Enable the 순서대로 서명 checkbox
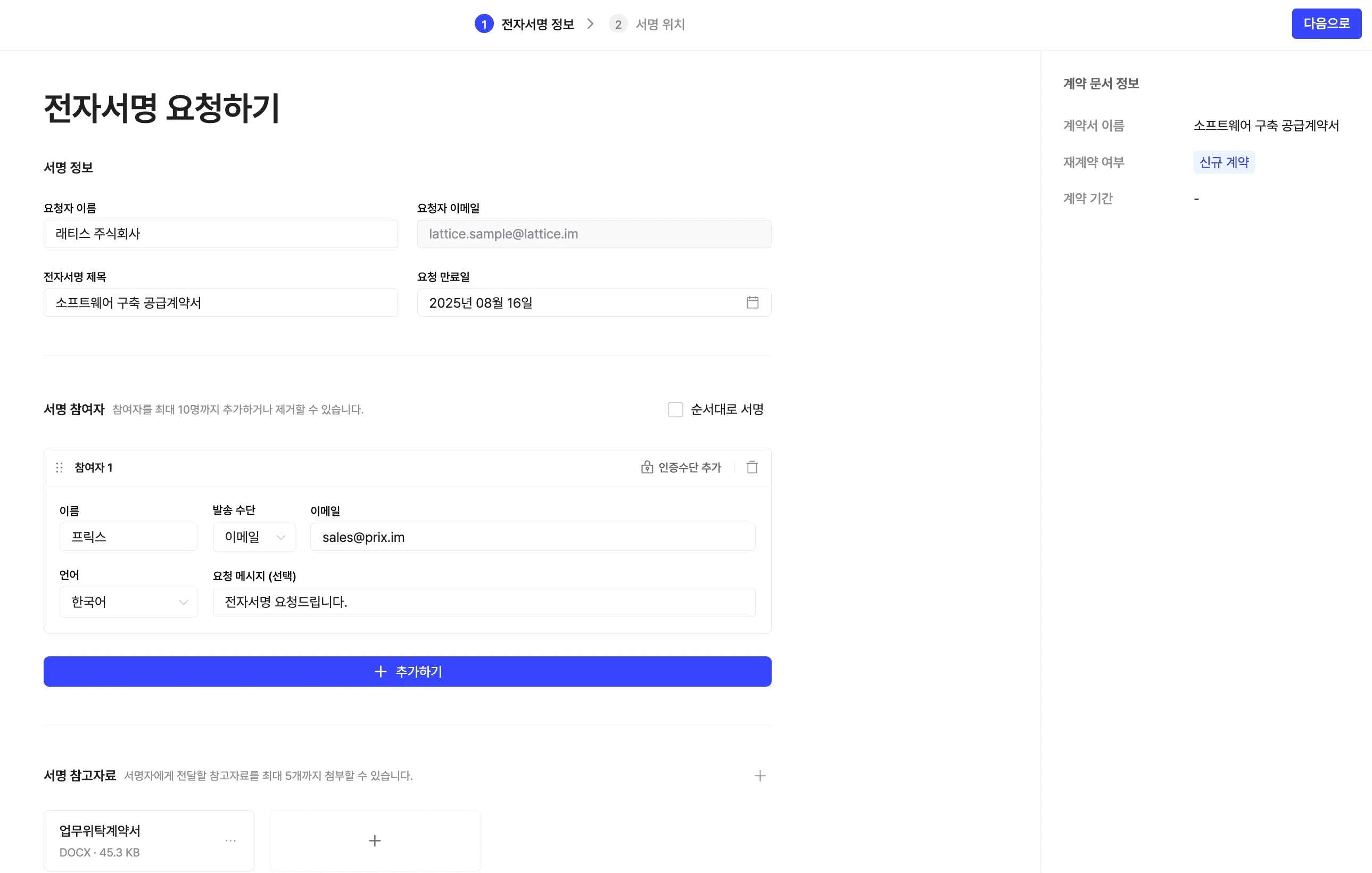Screen dimensions: 1372x873 675,409
